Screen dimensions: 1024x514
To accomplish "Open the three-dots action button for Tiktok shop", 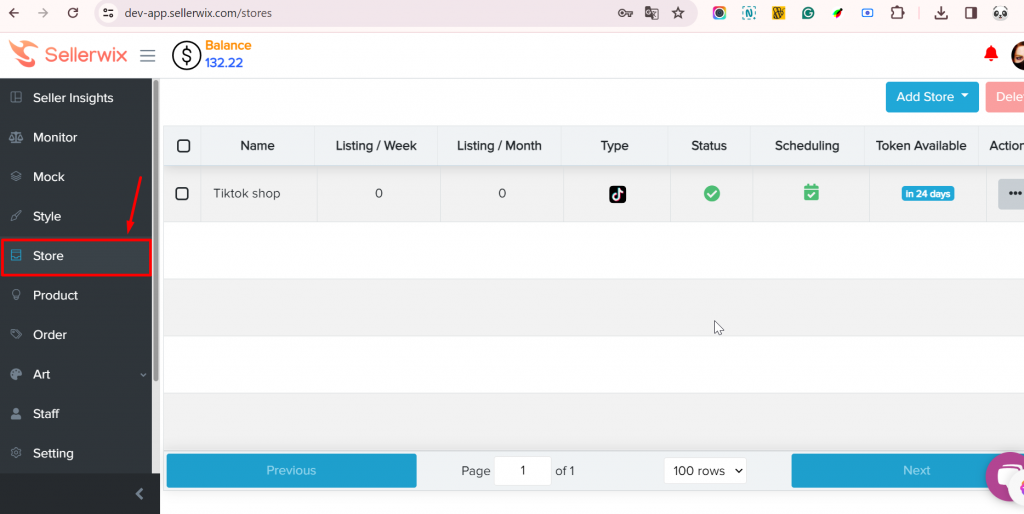I will click(1012, 193).
